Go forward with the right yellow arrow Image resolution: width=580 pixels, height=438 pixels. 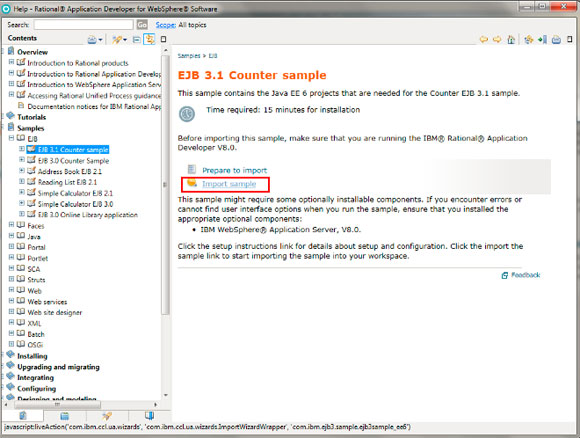(497, 39)
